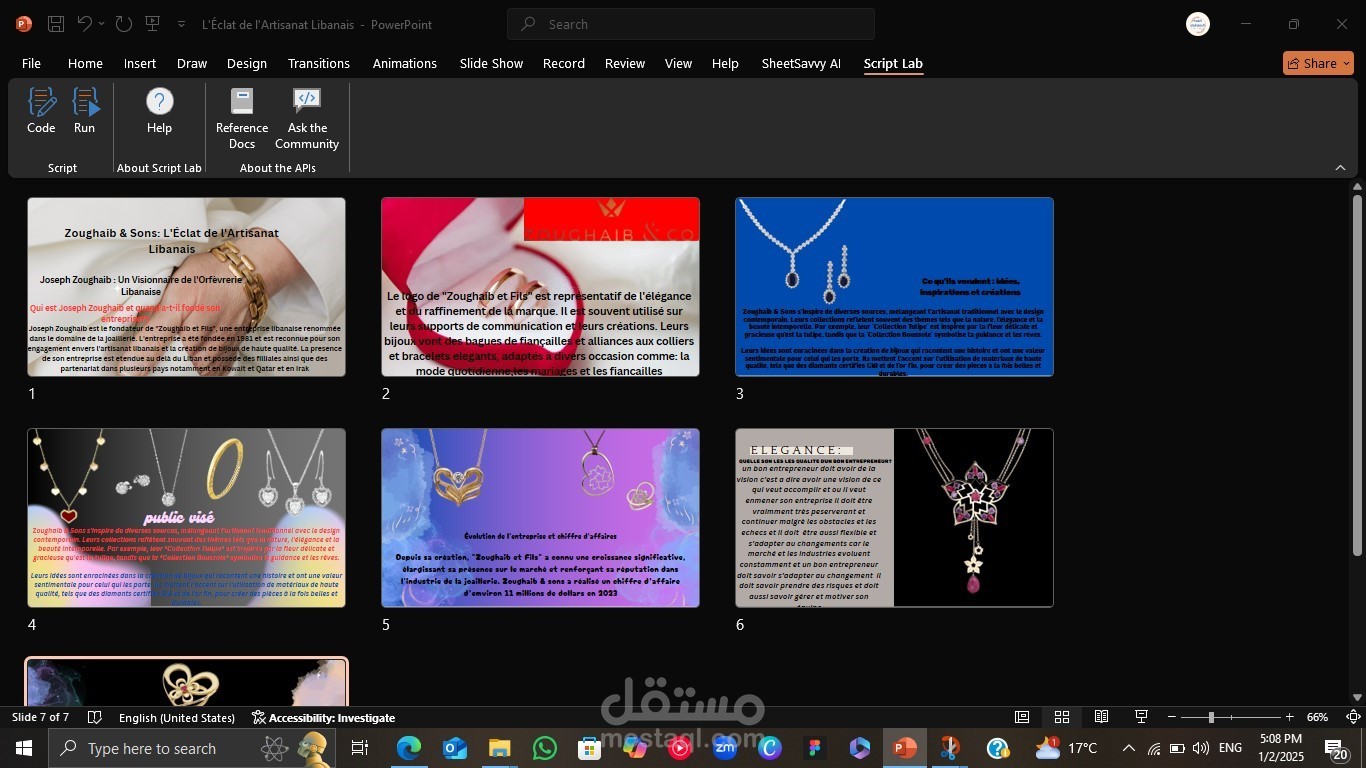The image size is (1366, 768).
Task: Expand the Undo history dropdown arrow
Action: point(101,24)
